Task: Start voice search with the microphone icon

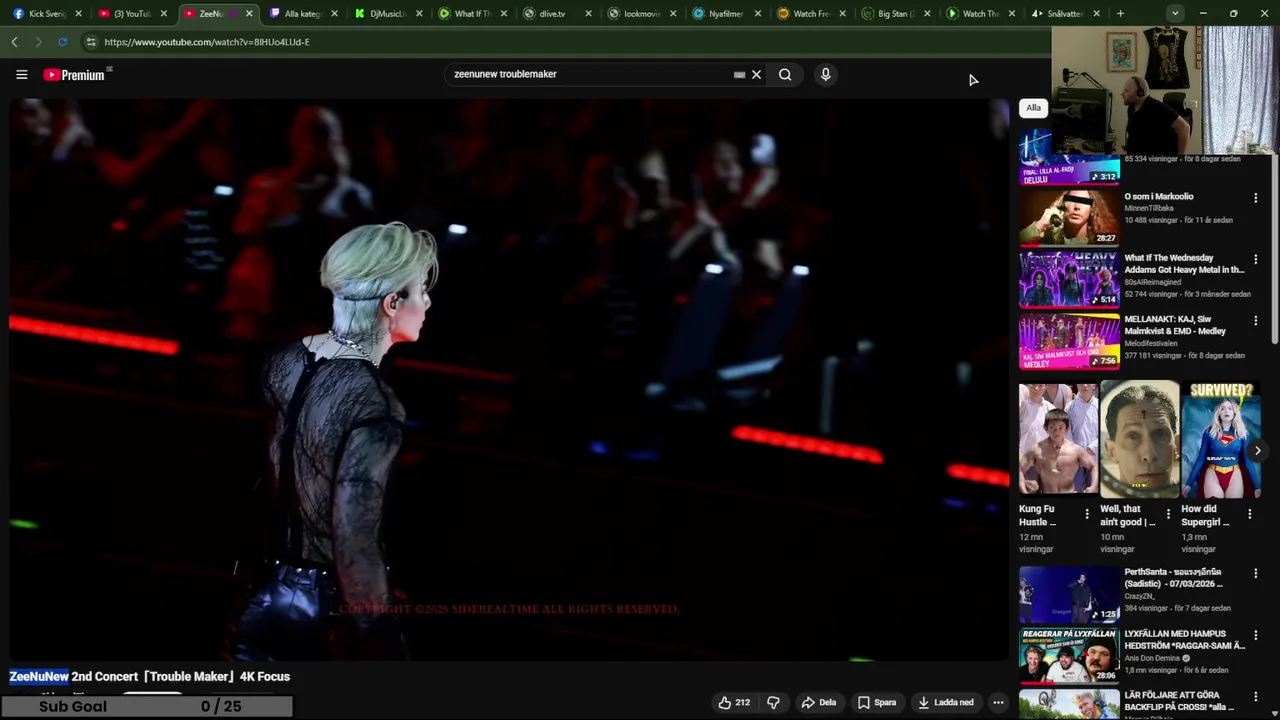Action: pyautogui.click(x=825, y=74)
